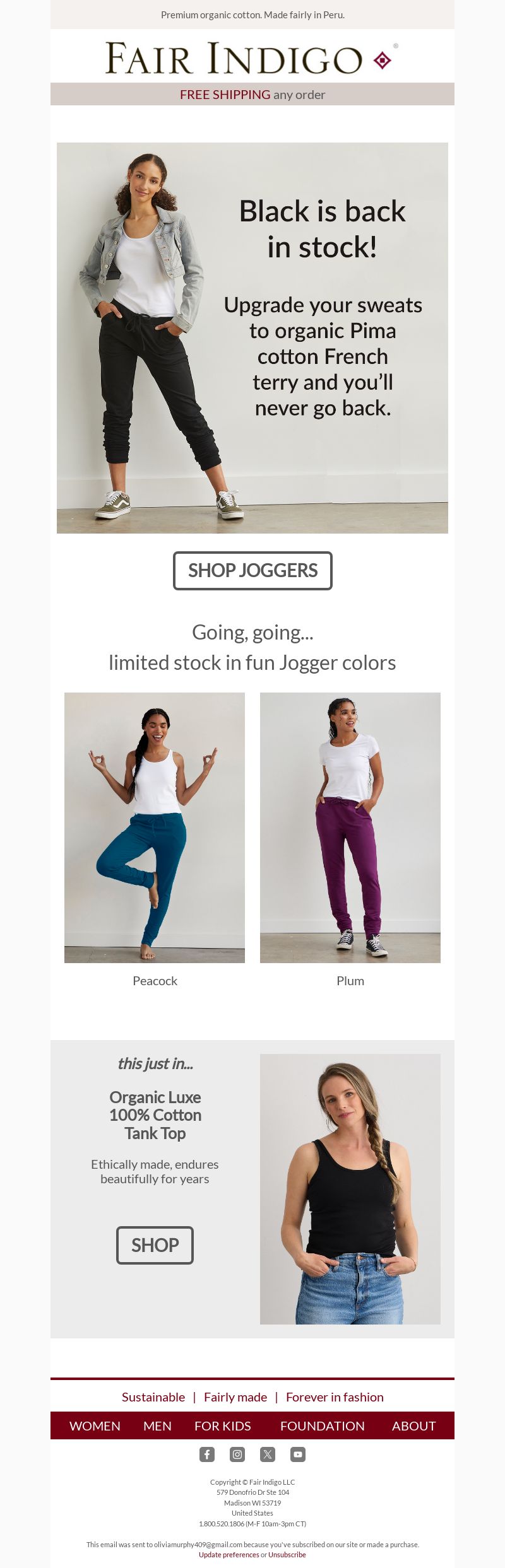Viewport: 505px width, 1568px height.
Task: Open the Instagram social icon
Action: click(237, 1454)
